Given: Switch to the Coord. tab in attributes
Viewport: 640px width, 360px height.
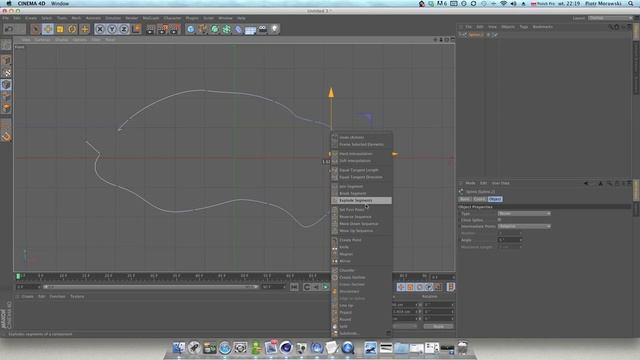Looking at the screenshot, I should click(479, 199).
